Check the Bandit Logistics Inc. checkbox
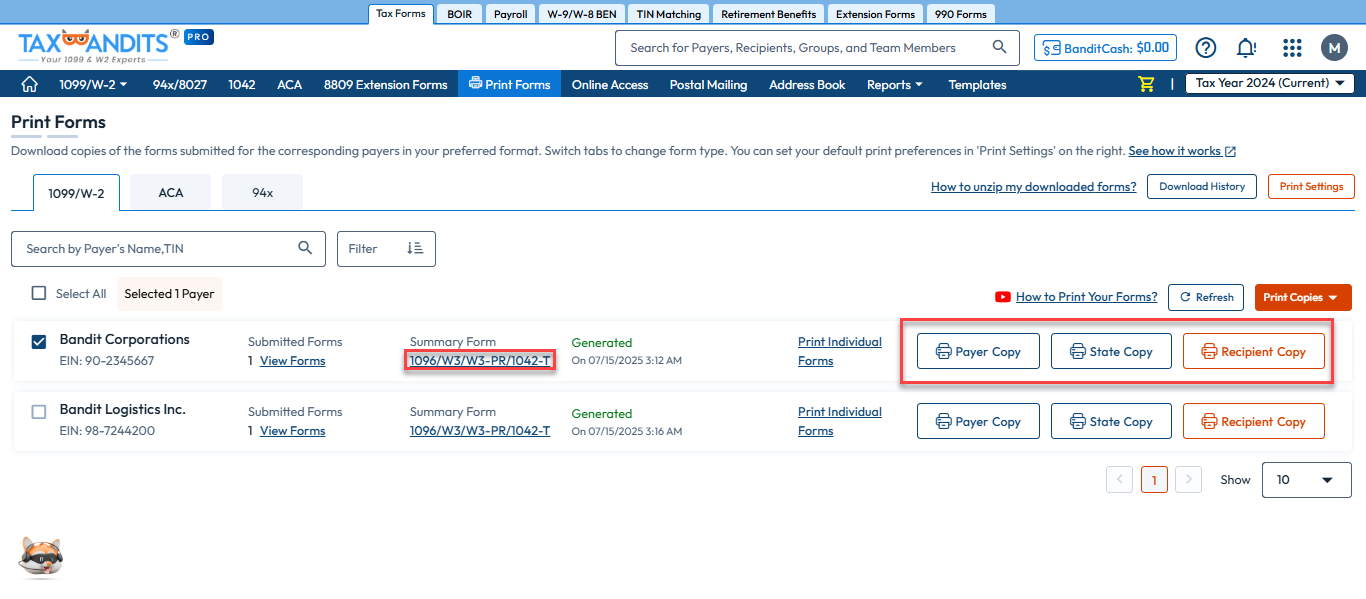Screen dimensions: 1366x599 coord(39,411)
